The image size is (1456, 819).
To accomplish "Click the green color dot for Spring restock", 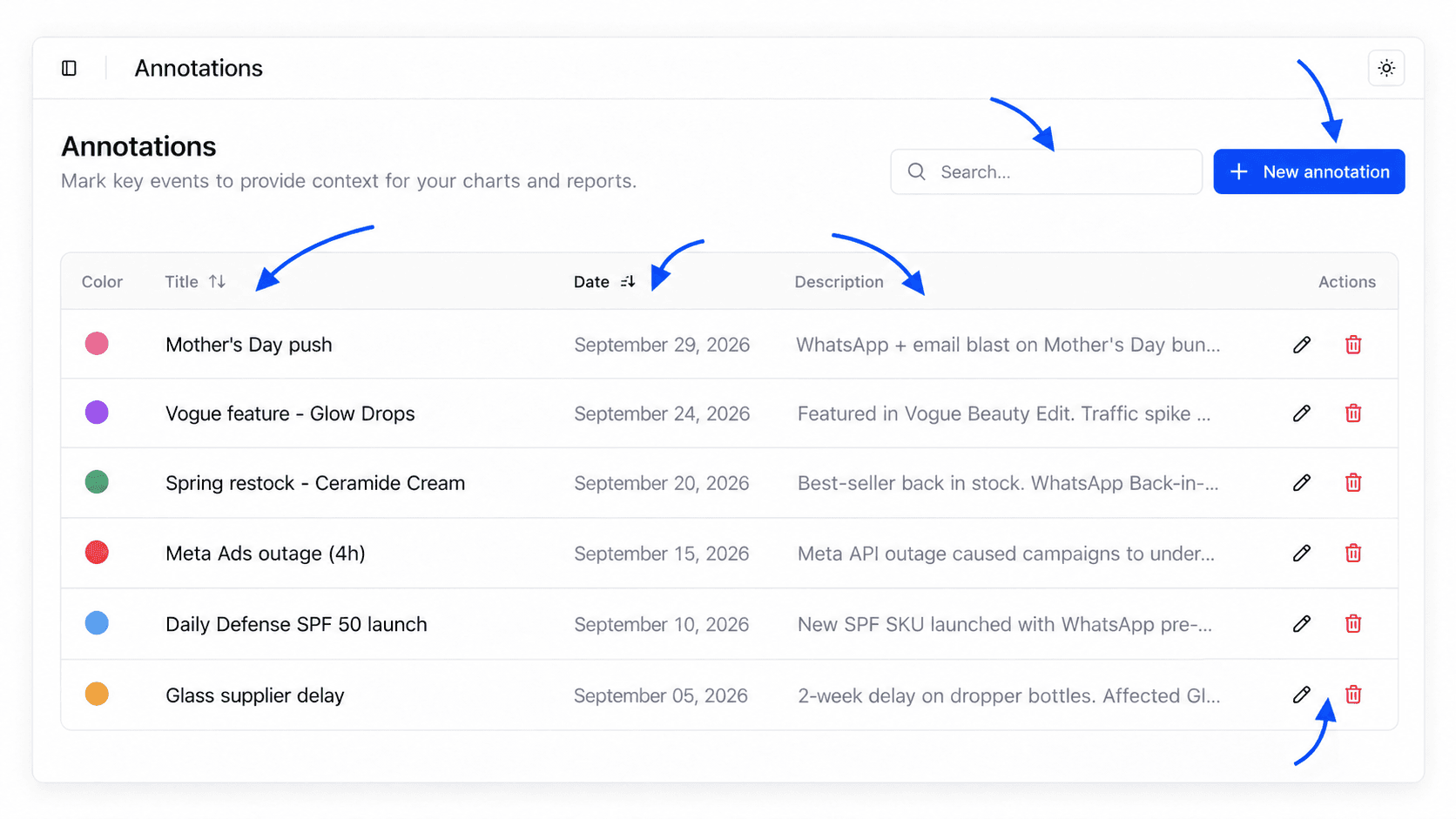I will [x=97, y=481].
